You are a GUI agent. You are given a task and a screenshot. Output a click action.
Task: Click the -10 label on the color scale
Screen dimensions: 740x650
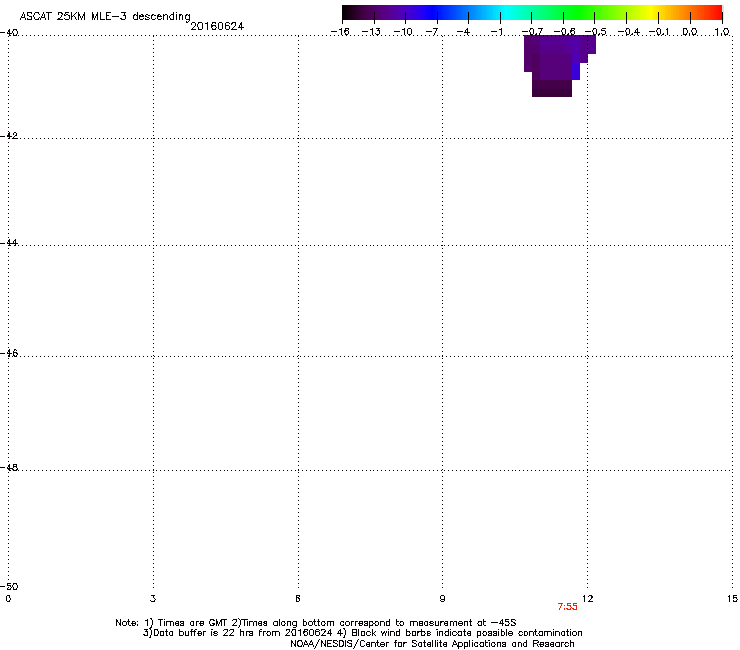pyautogui.click(x=403, y=32)
